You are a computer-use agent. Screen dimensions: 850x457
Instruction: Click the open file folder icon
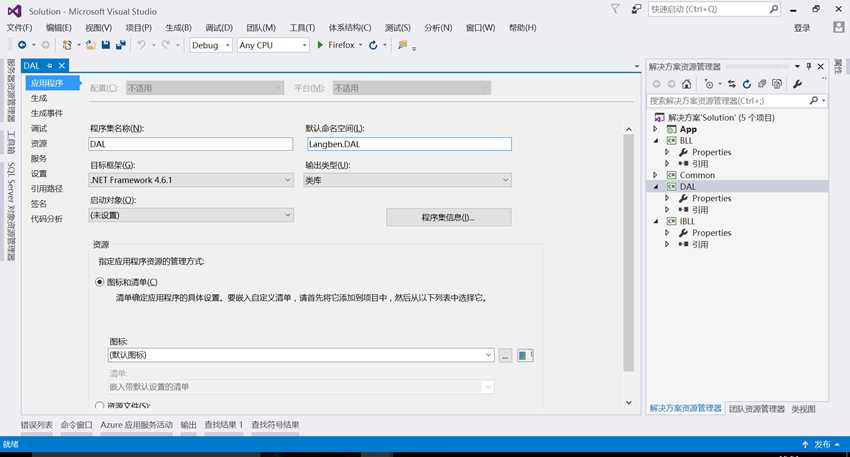pyautogui.click(x=91, y=45)
